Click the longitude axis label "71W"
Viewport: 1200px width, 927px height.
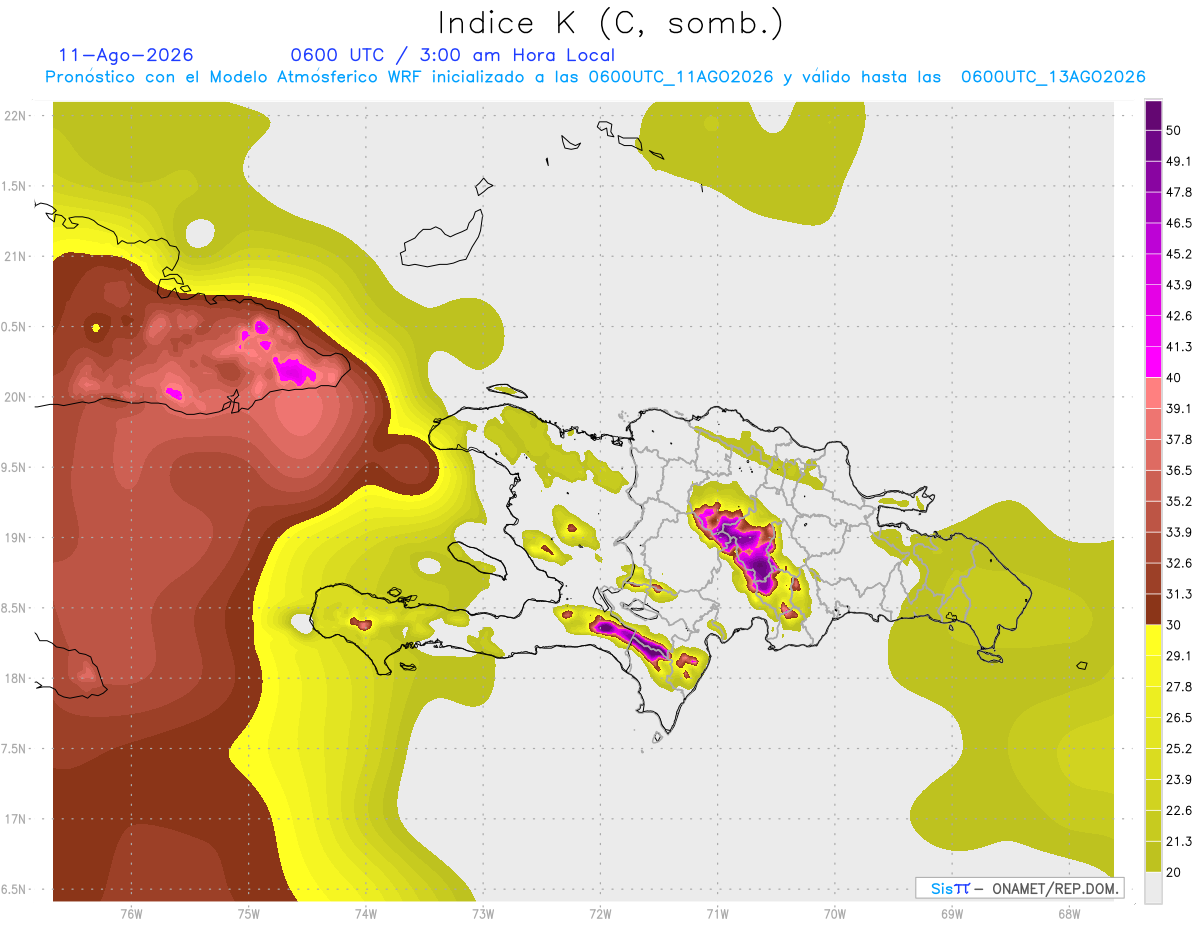[x=717, y=914]
